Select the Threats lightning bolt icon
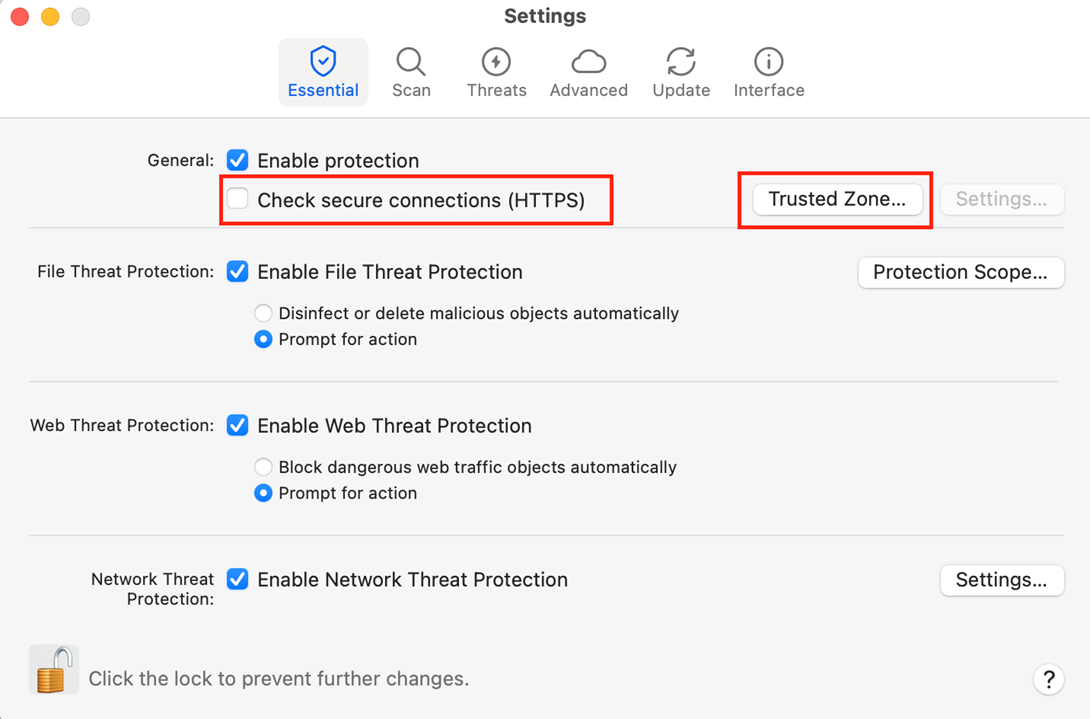The image size is (1090, 719). click(496, 62)
